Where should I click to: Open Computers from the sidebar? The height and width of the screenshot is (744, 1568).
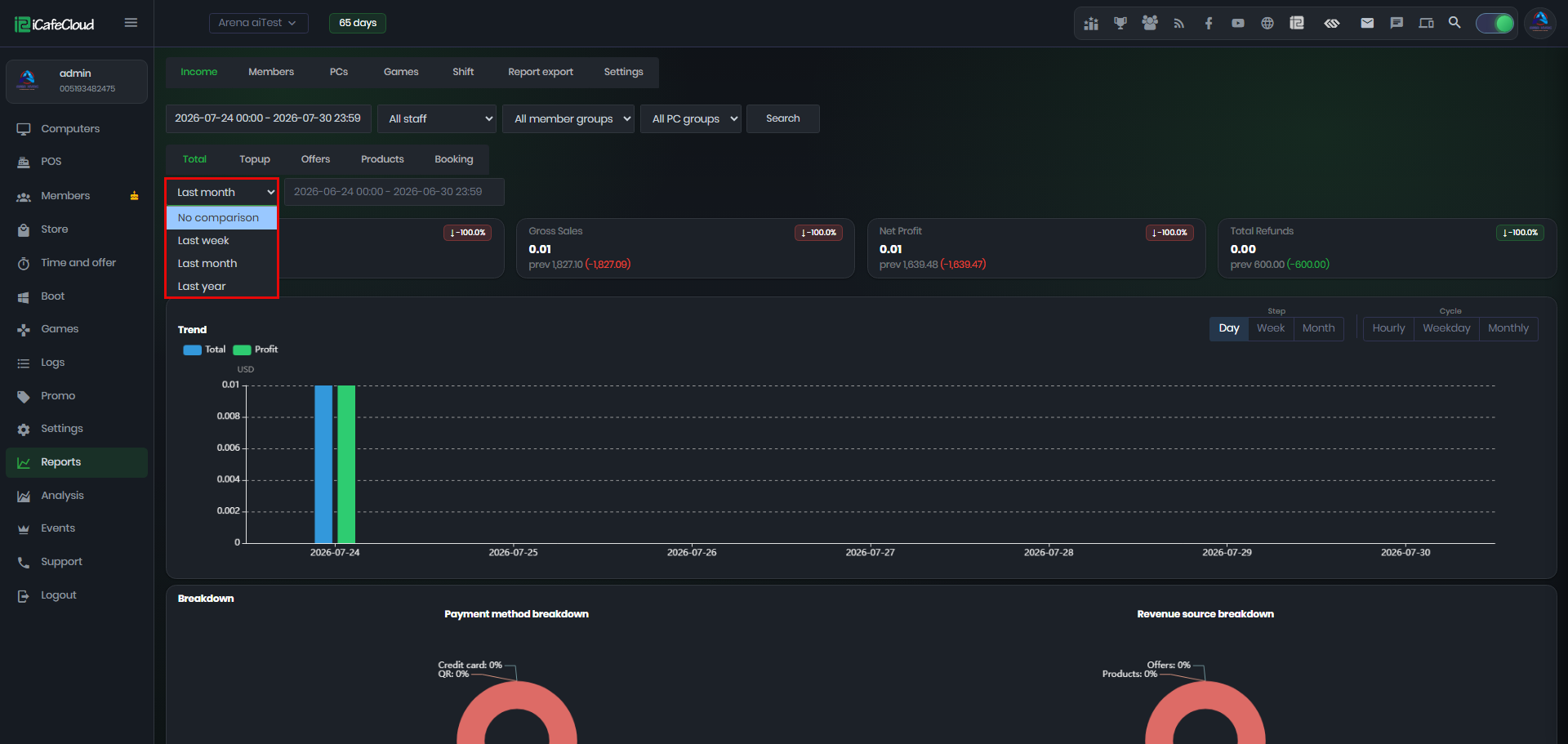coord(77,129)
